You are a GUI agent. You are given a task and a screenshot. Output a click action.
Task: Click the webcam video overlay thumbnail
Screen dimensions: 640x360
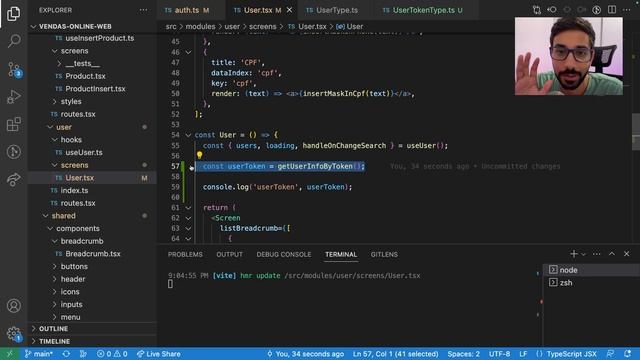pyautogui.click(x=568, y=56)
